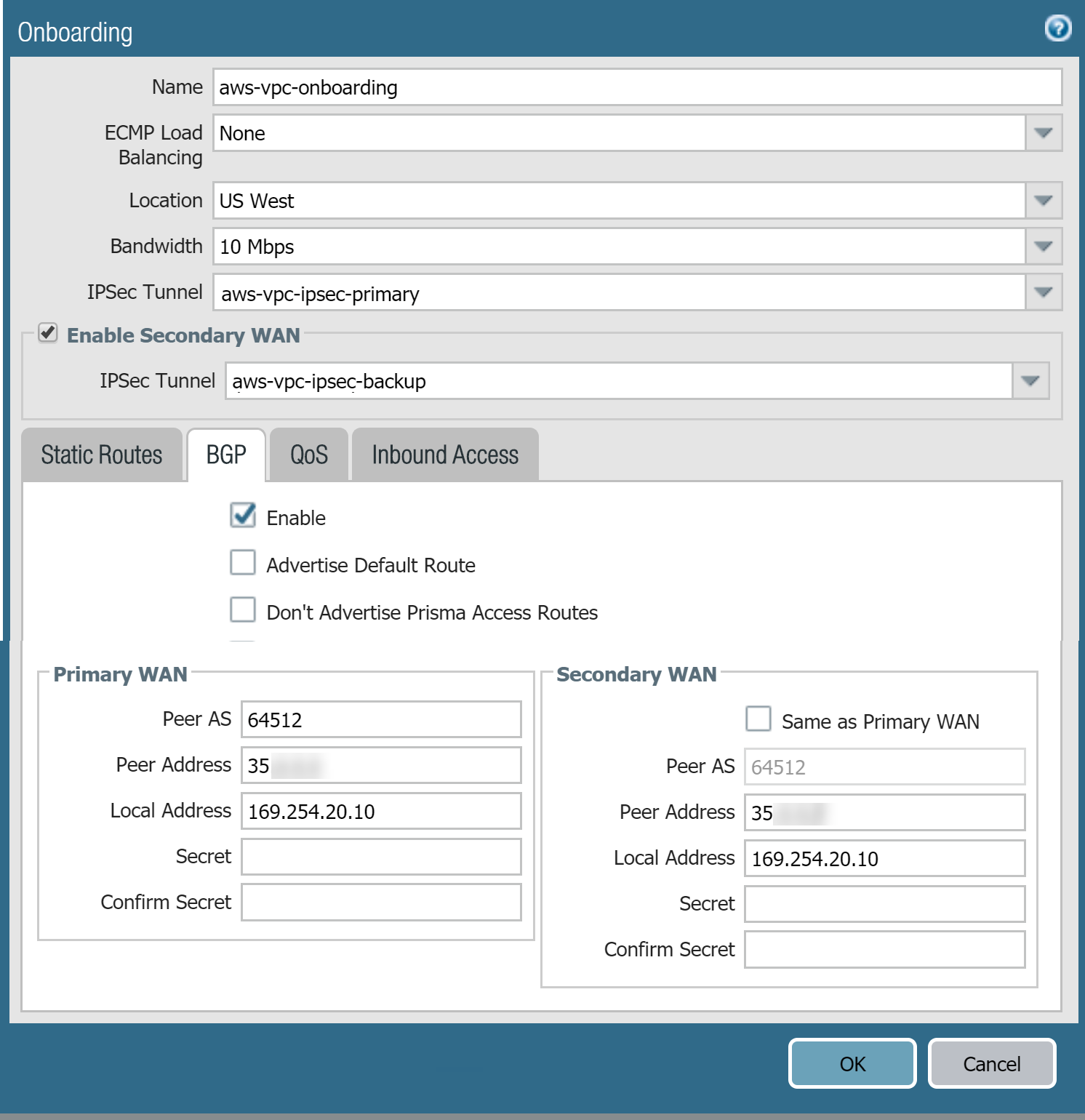Expand the ECMP Load Balancing dropdown
1085x1120 pixels.
[1044, 133]
